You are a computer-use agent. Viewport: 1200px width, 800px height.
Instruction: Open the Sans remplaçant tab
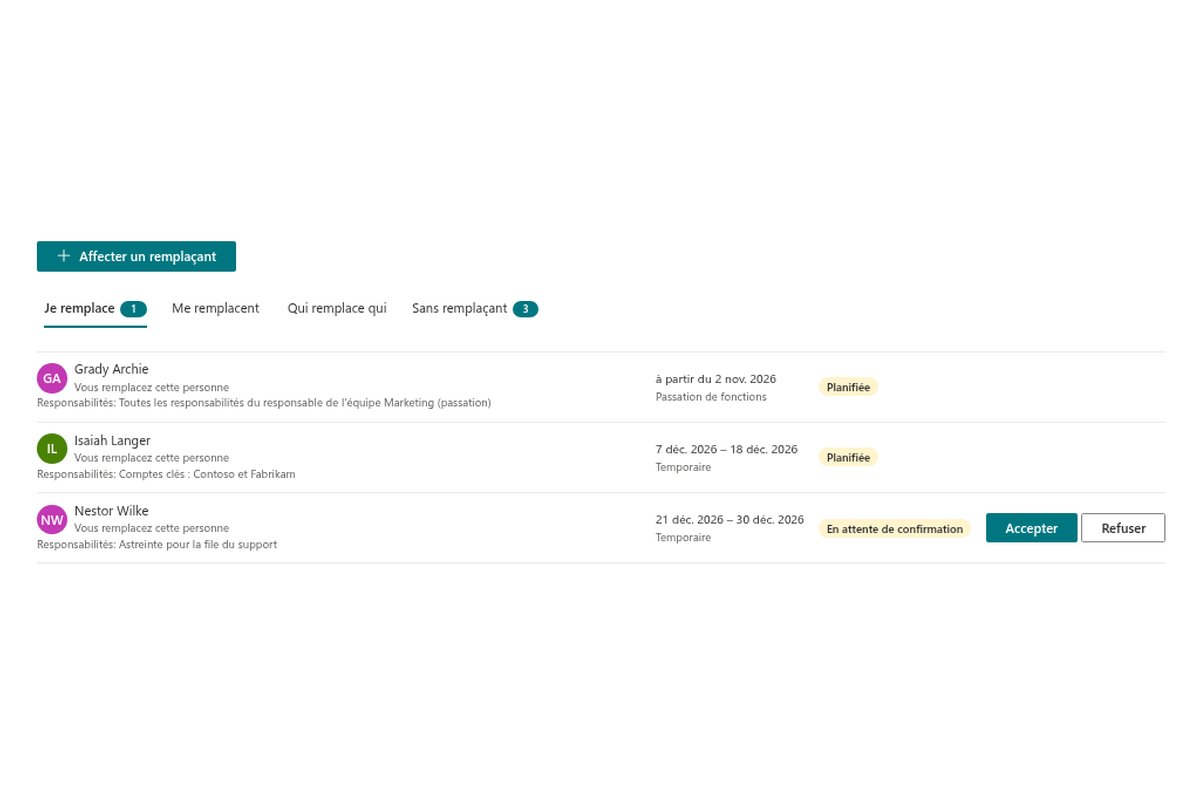click(475, 309)
